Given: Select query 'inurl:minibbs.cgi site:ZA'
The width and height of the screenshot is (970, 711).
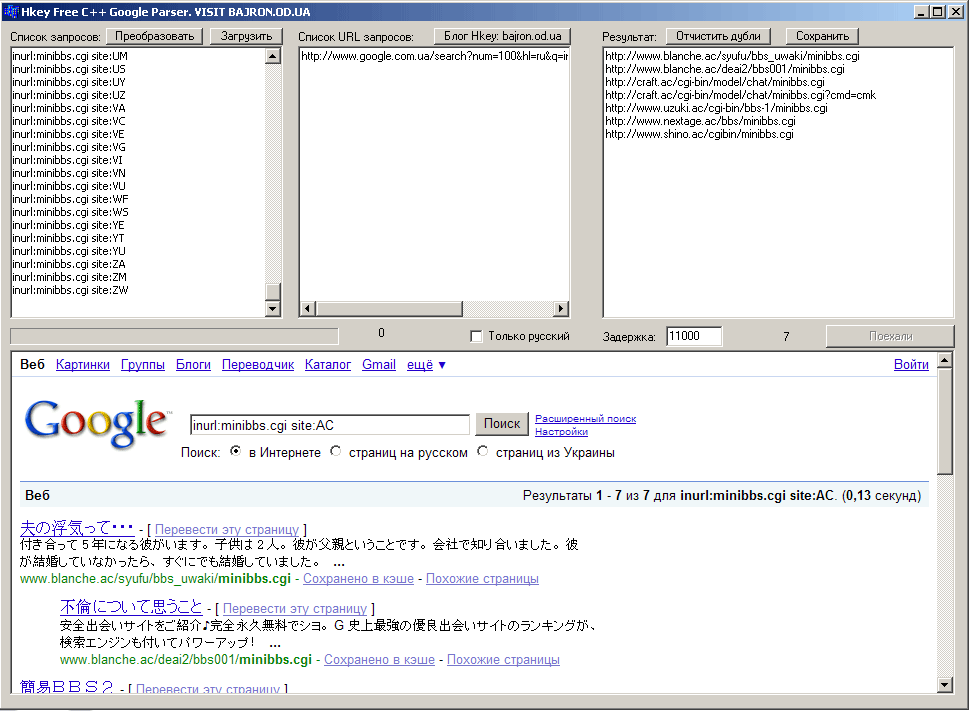Looking at the screenshot, I should point(69,264).
